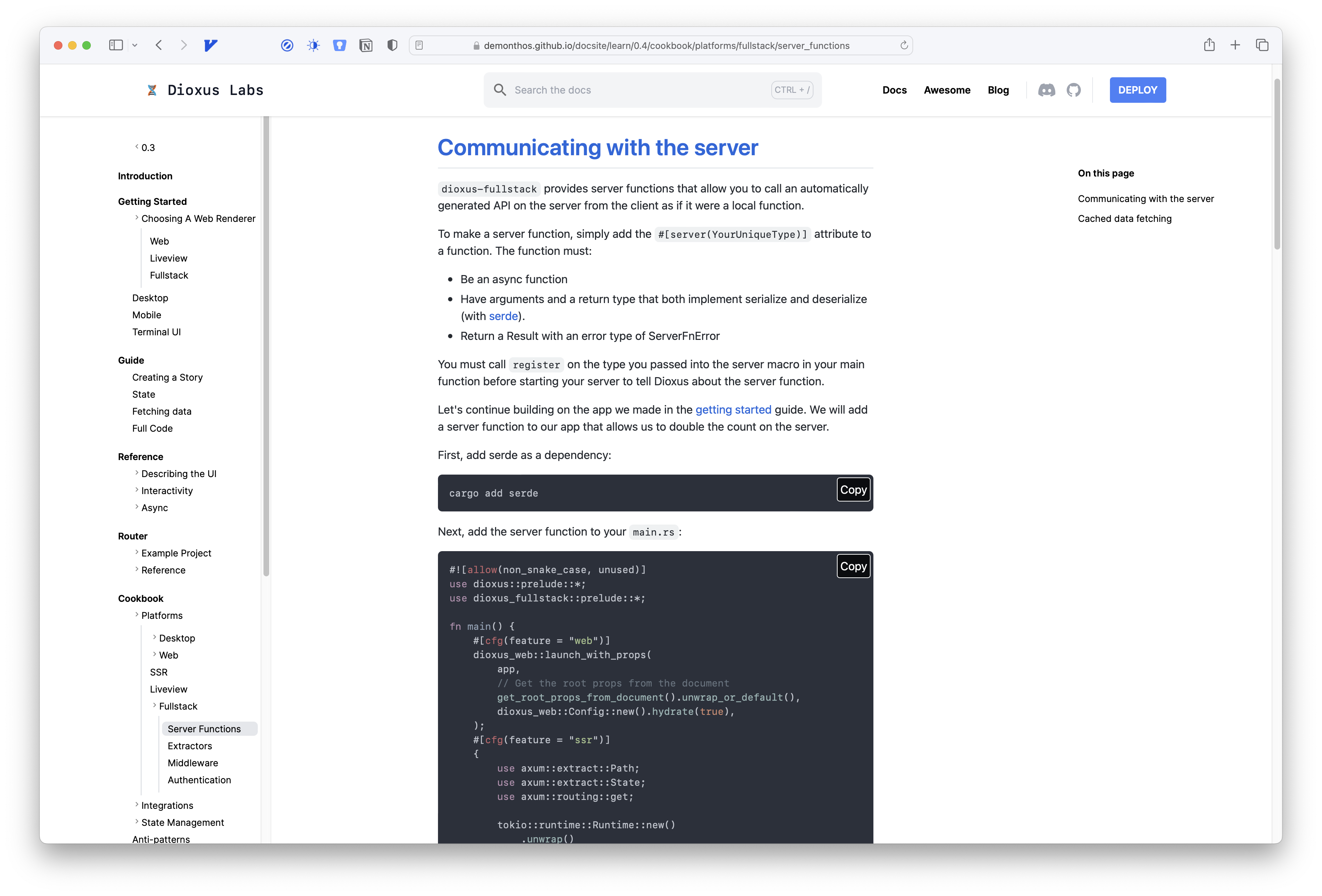This screenshot has width=1322, height=896.
Task: Click the reader view icon in address bar
Action: (x=419, y=45)
